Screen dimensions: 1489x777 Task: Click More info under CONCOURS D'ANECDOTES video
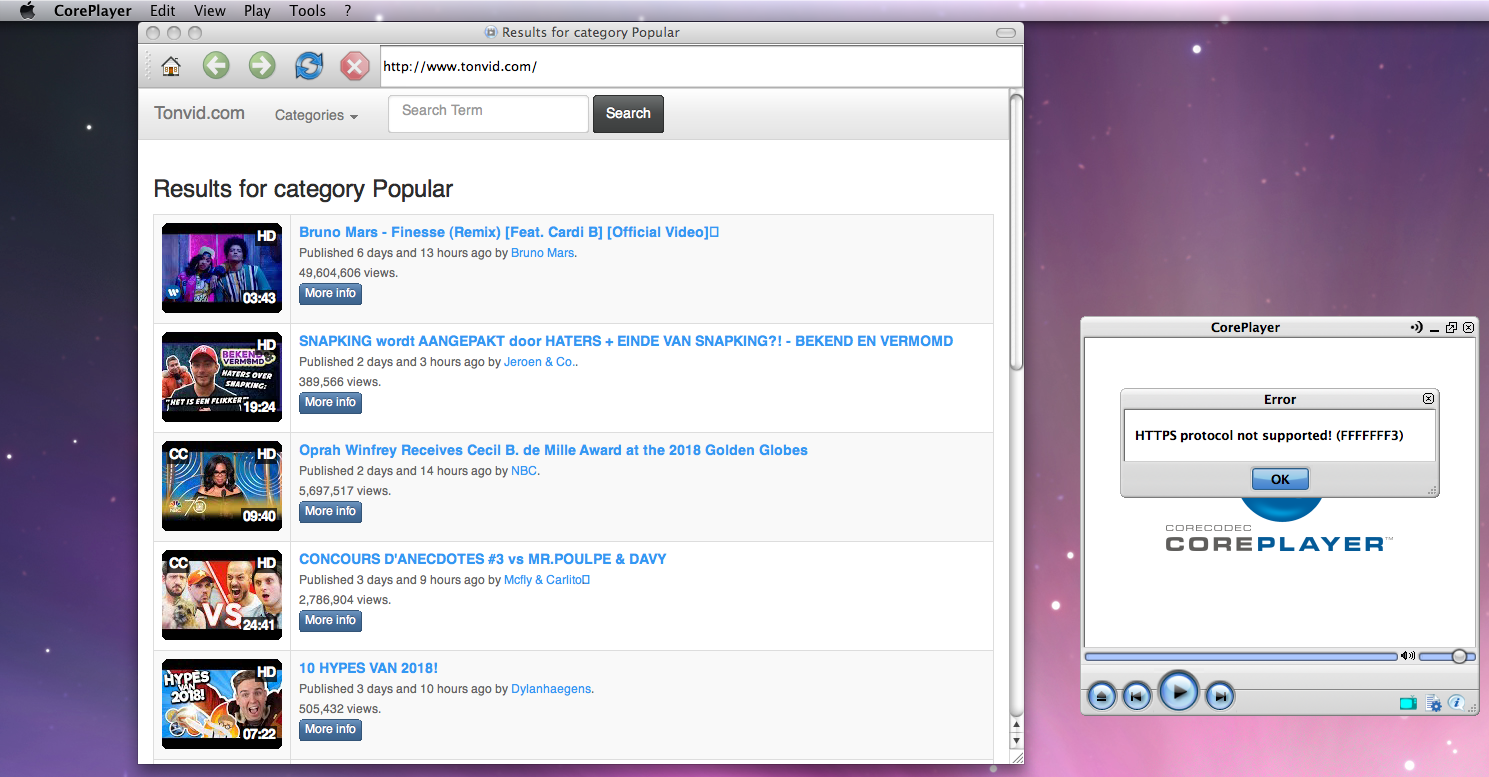330,621
